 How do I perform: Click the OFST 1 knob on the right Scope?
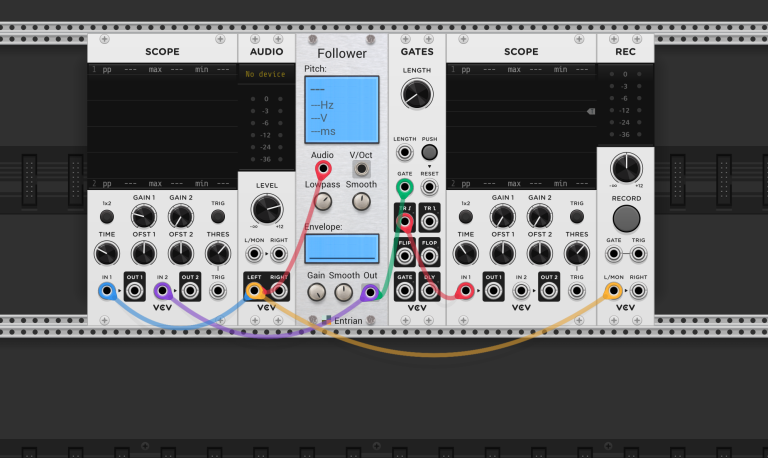pos(503,254)
